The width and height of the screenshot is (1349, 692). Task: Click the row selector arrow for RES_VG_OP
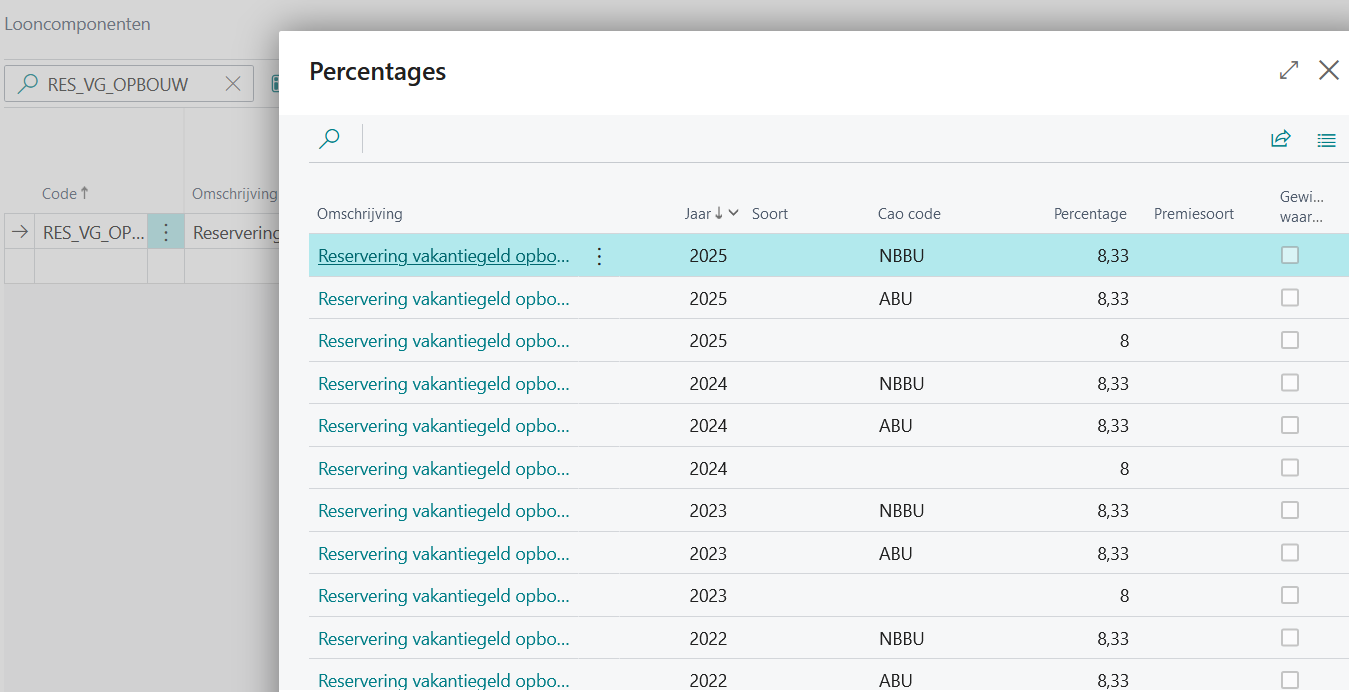coord(19,233)
